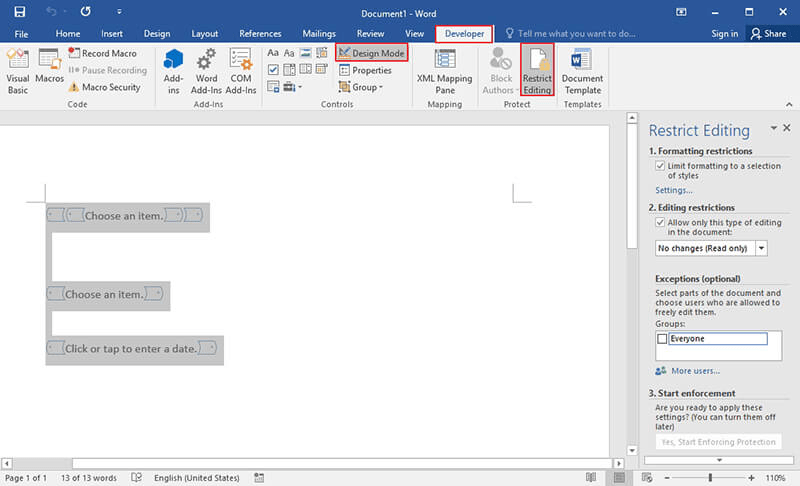800x486 pixels.
Task: Open COM Add-Ins
Action: [x=240, y=71]
